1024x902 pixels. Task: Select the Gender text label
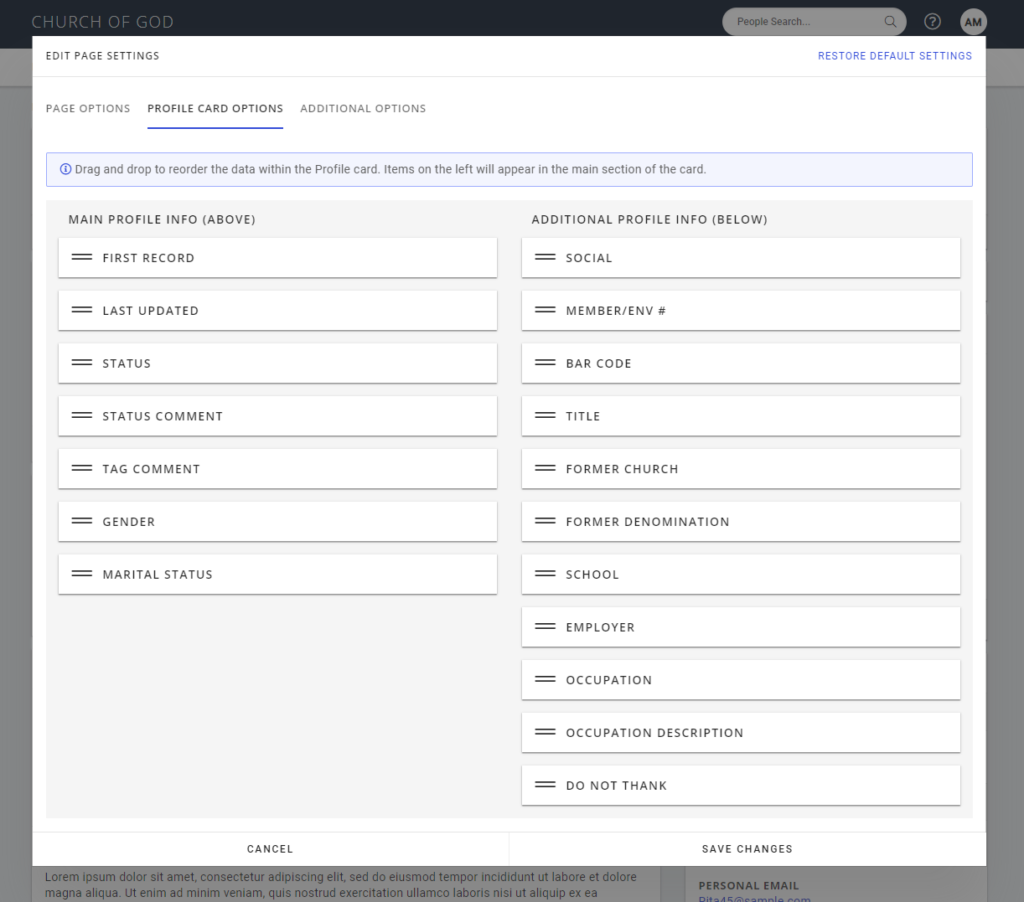(x=129, y=522)
